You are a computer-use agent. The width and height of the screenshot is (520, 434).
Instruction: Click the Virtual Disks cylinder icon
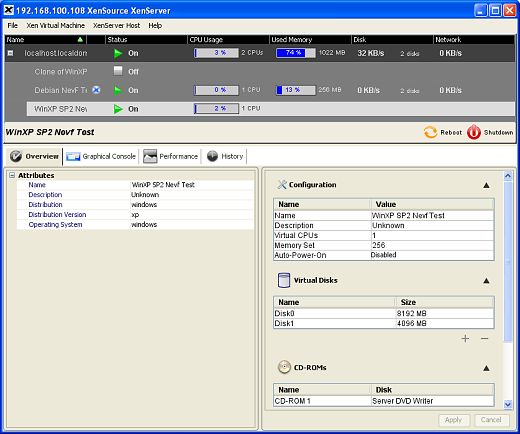pyautogui.click(x=284, y=280)
